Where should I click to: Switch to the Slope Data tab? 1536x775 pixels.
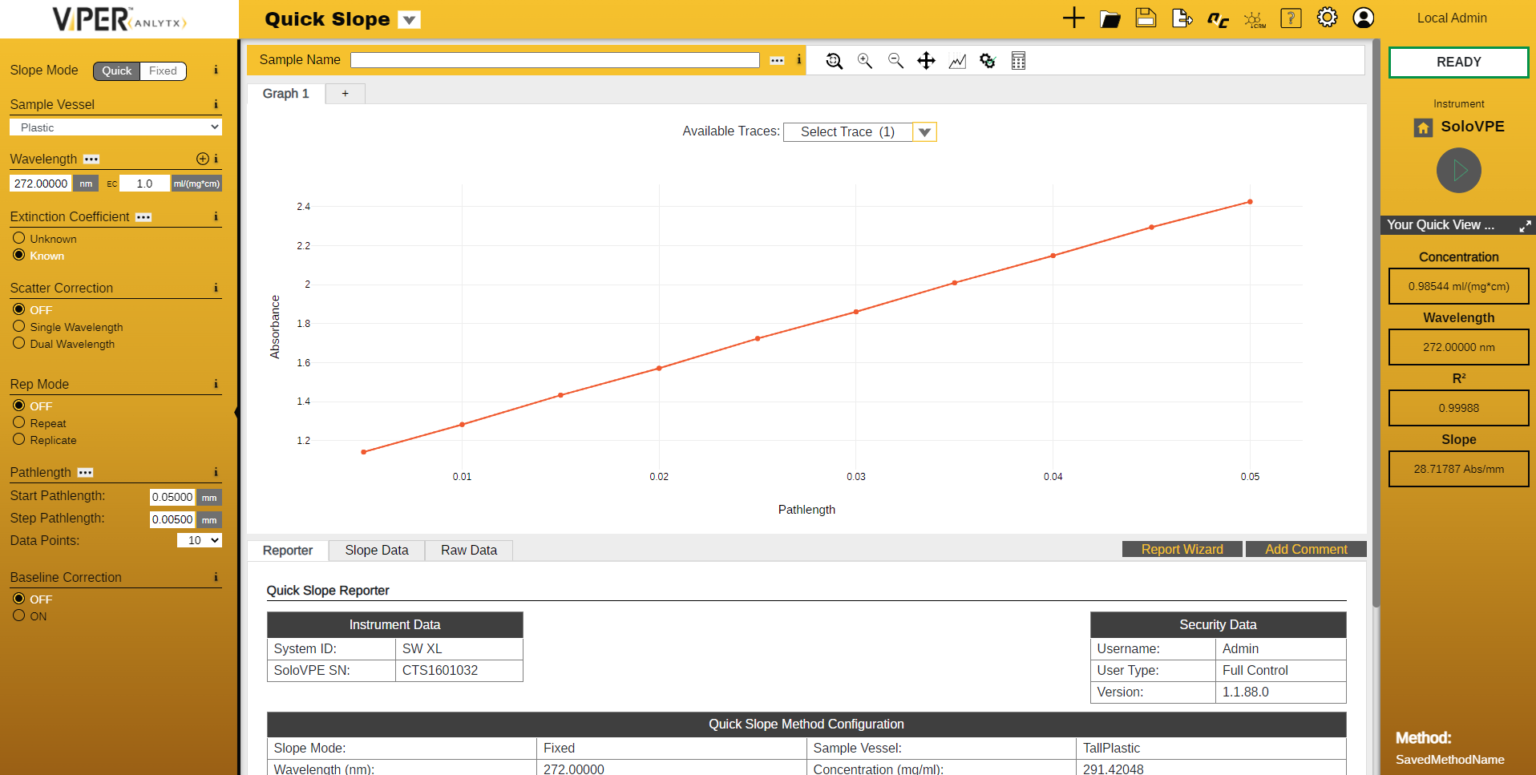[376, 550]
